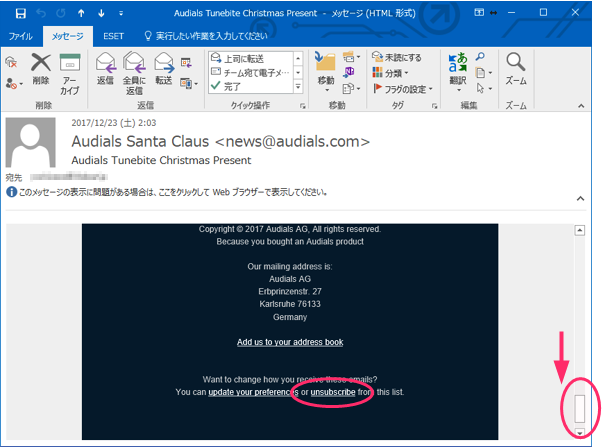Click the find magnifier icon in 編集

pos(480,57)
